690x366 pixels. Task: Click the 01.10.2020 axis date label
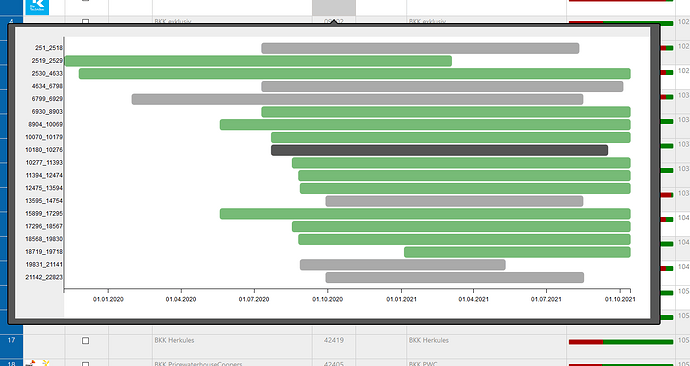tap(327, 299)
